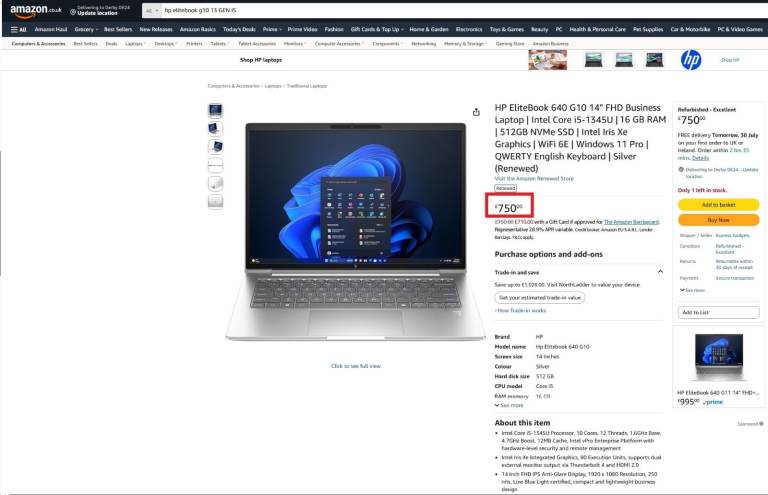Image resolution: width=768 pixels, height=495 pixels.
Task: Click the Laptops breadcrumb link
Action: click(x=273, y=86)
